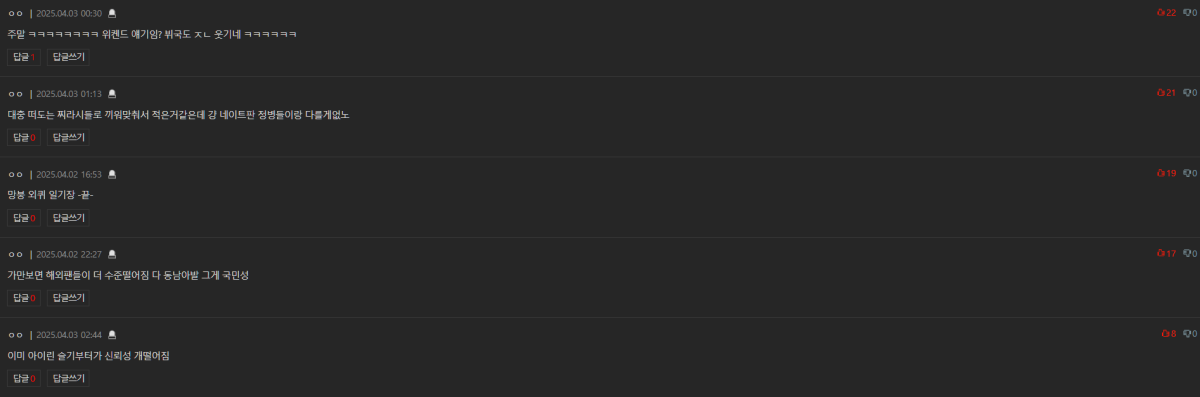Report the 22:27 comment via siren icon

112,254
